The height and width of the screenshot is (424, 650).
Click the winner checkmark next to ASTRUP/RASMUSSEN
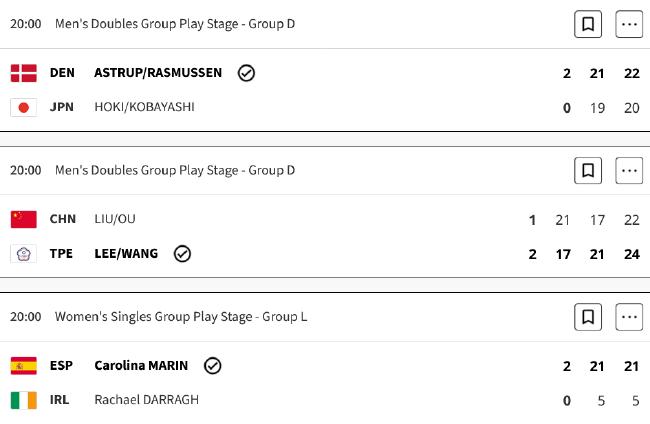[246, 73]
